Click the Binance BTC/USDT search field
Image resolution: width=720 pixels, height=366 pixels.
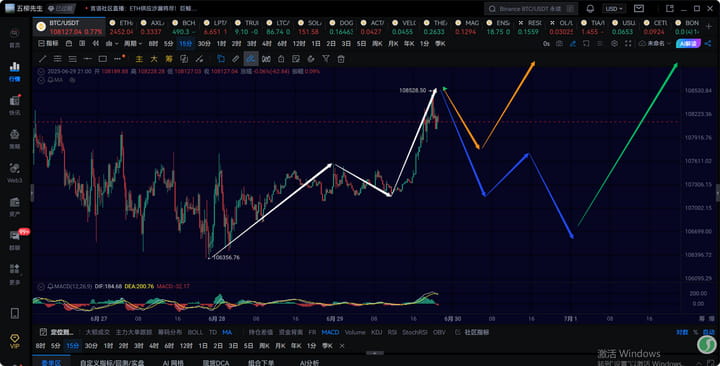(531, 9)
